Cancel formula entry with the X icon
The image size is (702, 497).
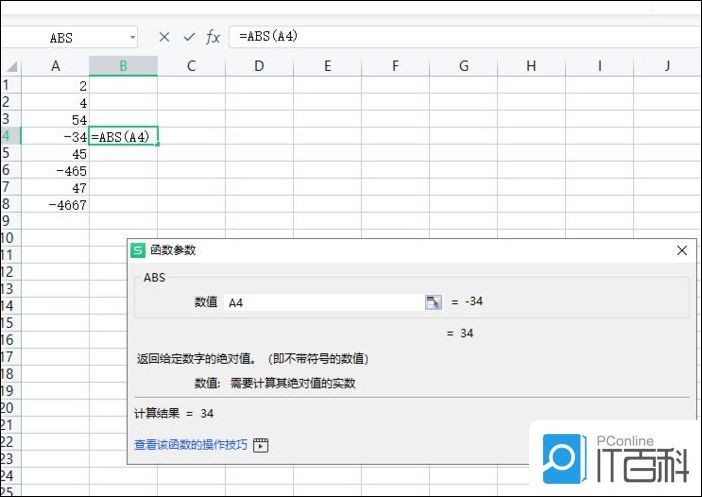164,37
